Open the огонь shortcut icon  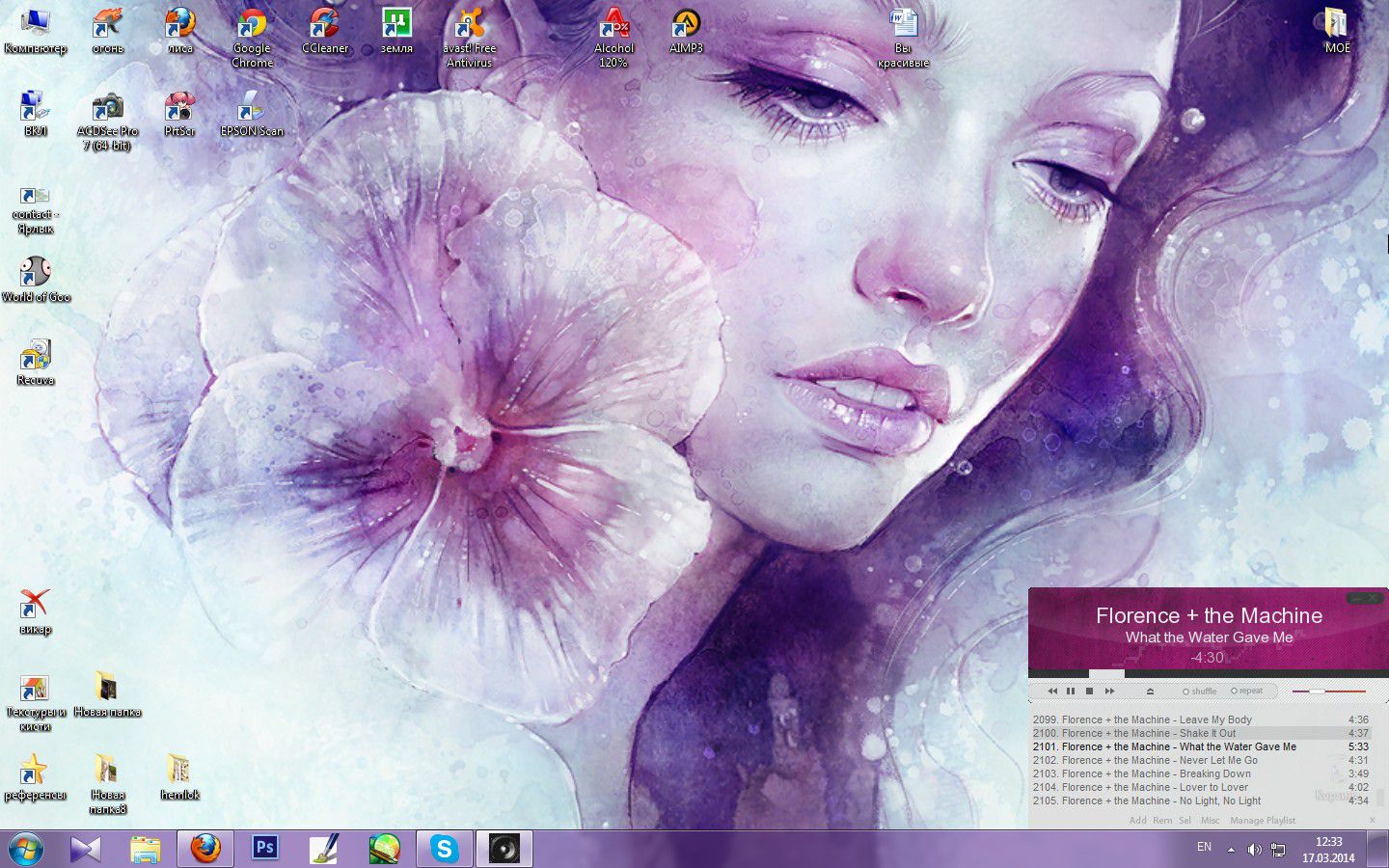coord(108,32)
